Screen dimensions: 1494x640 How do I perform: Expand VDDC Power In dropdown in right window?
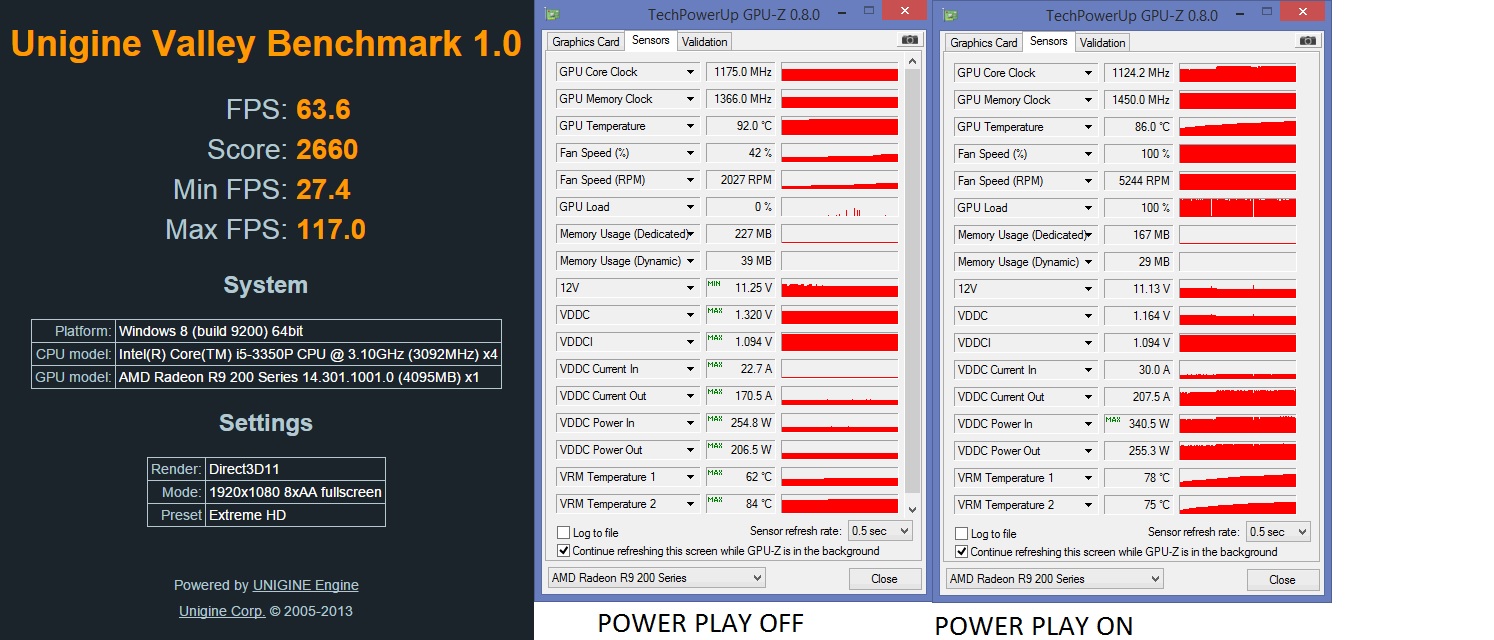pos(1088,424)
